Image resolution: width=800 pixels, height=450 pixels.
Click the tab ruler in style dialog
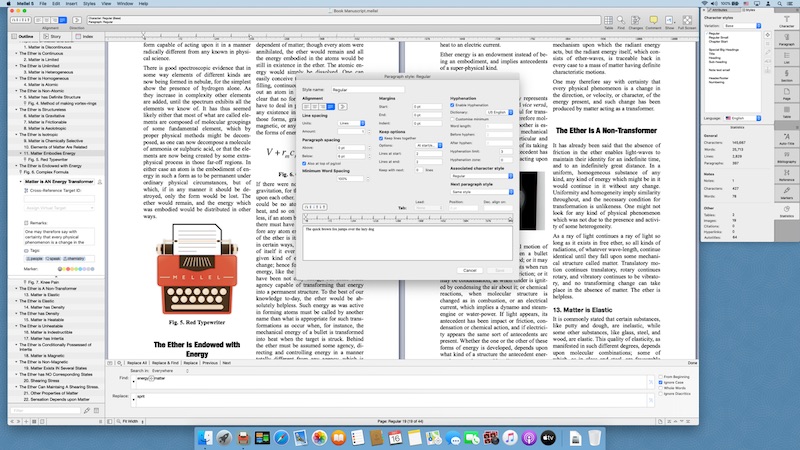tap(408, 219)
